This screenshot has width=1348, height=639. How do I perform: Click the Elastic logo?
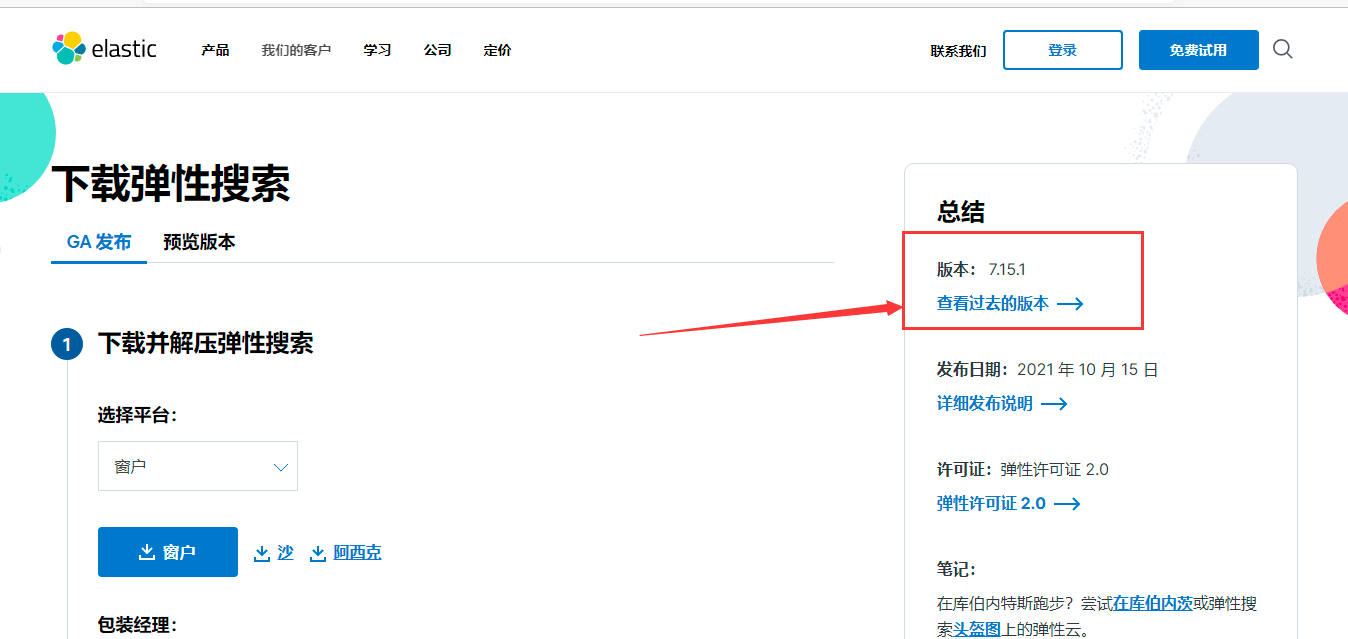pos(104,48)
